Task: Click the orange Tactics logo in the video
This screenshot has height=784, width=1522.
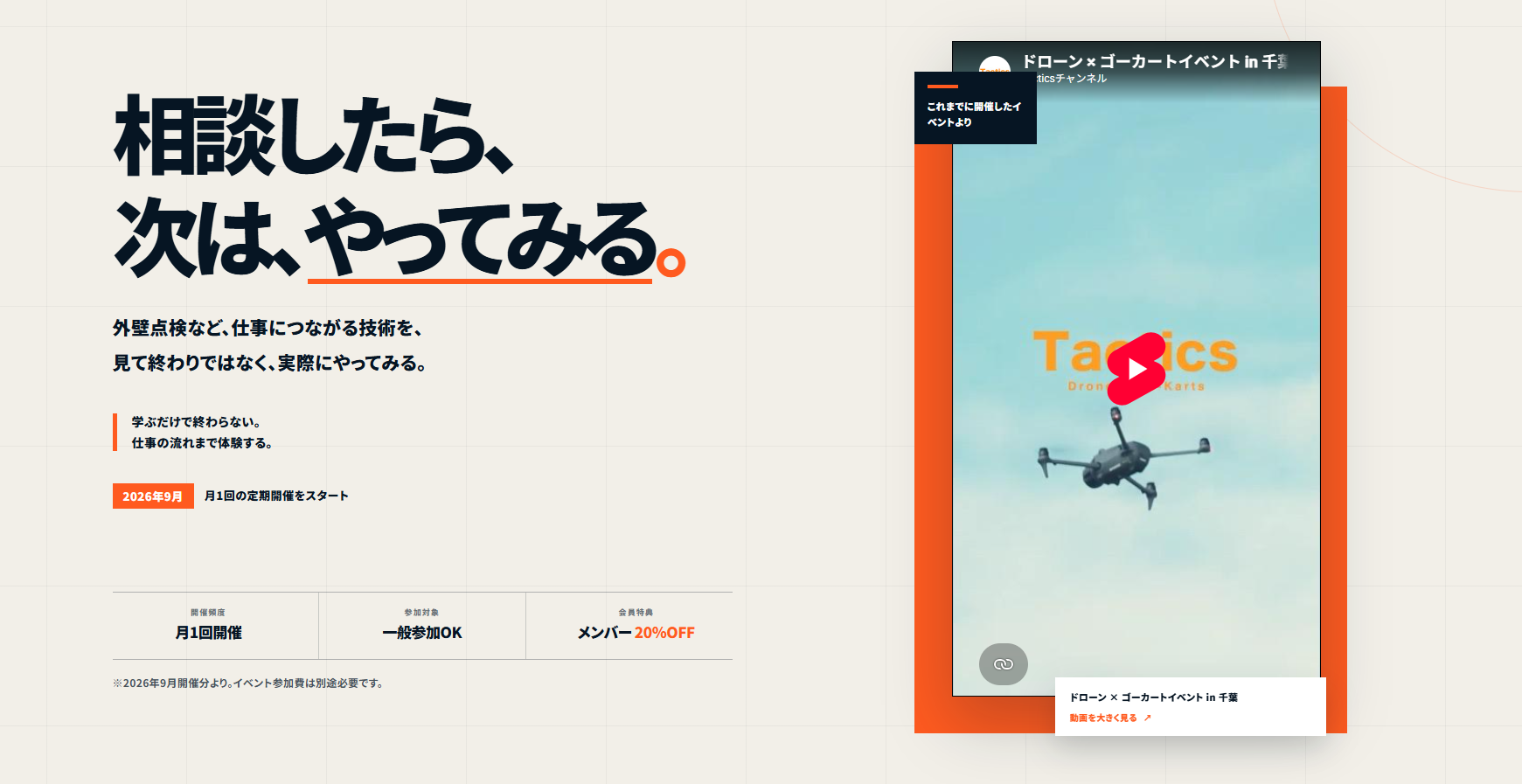Action: (1136, 360)
